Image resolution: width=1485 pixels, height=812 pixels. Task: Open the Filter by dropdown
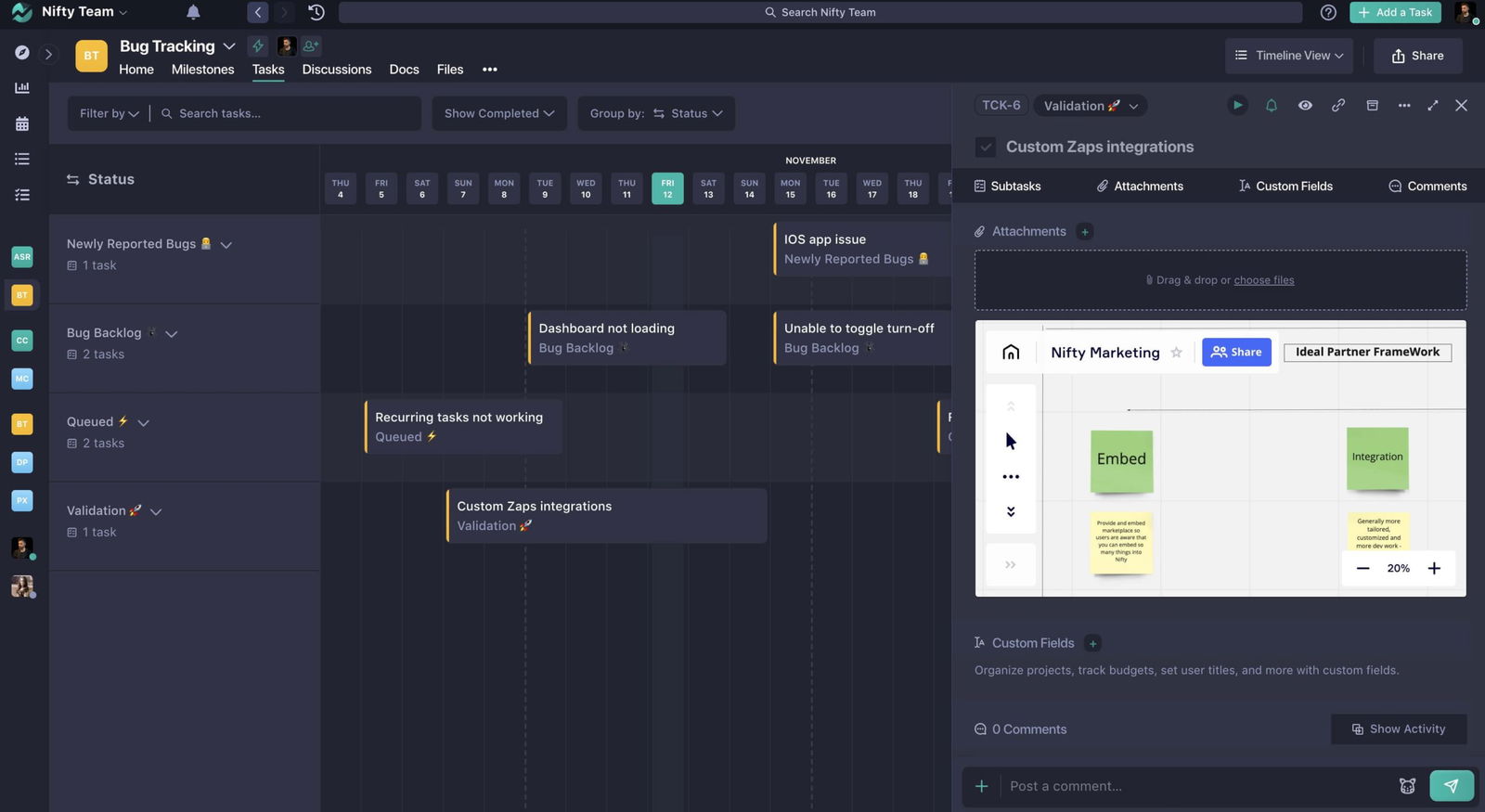pyautogui.click(x=110, y=113)
